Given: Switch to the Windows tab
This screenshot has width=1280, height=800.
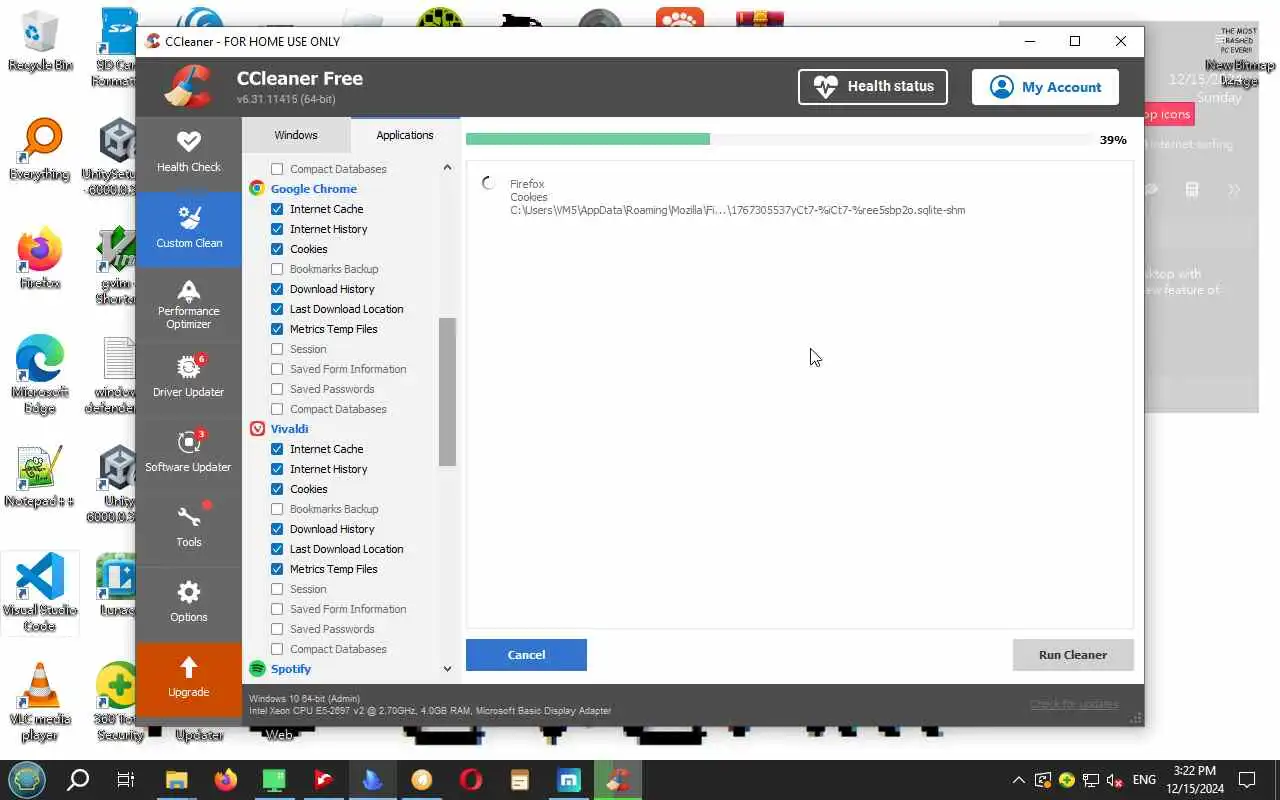Looking at the screenshot, I should 296,135.
